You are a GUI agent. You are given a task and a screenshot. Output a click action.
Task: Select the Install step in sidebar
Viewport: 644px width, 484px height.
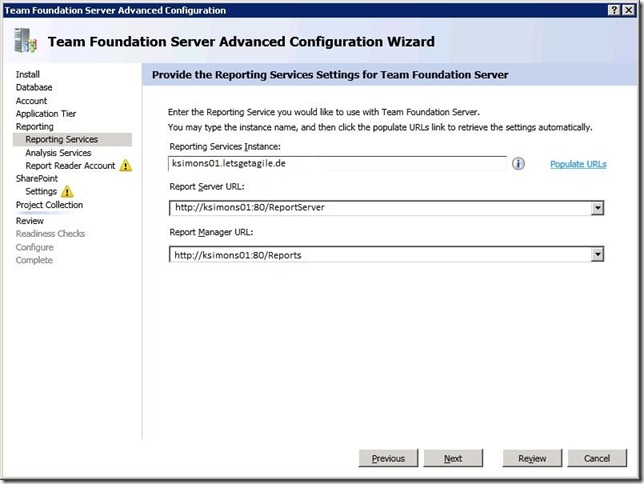click(28, 74)
